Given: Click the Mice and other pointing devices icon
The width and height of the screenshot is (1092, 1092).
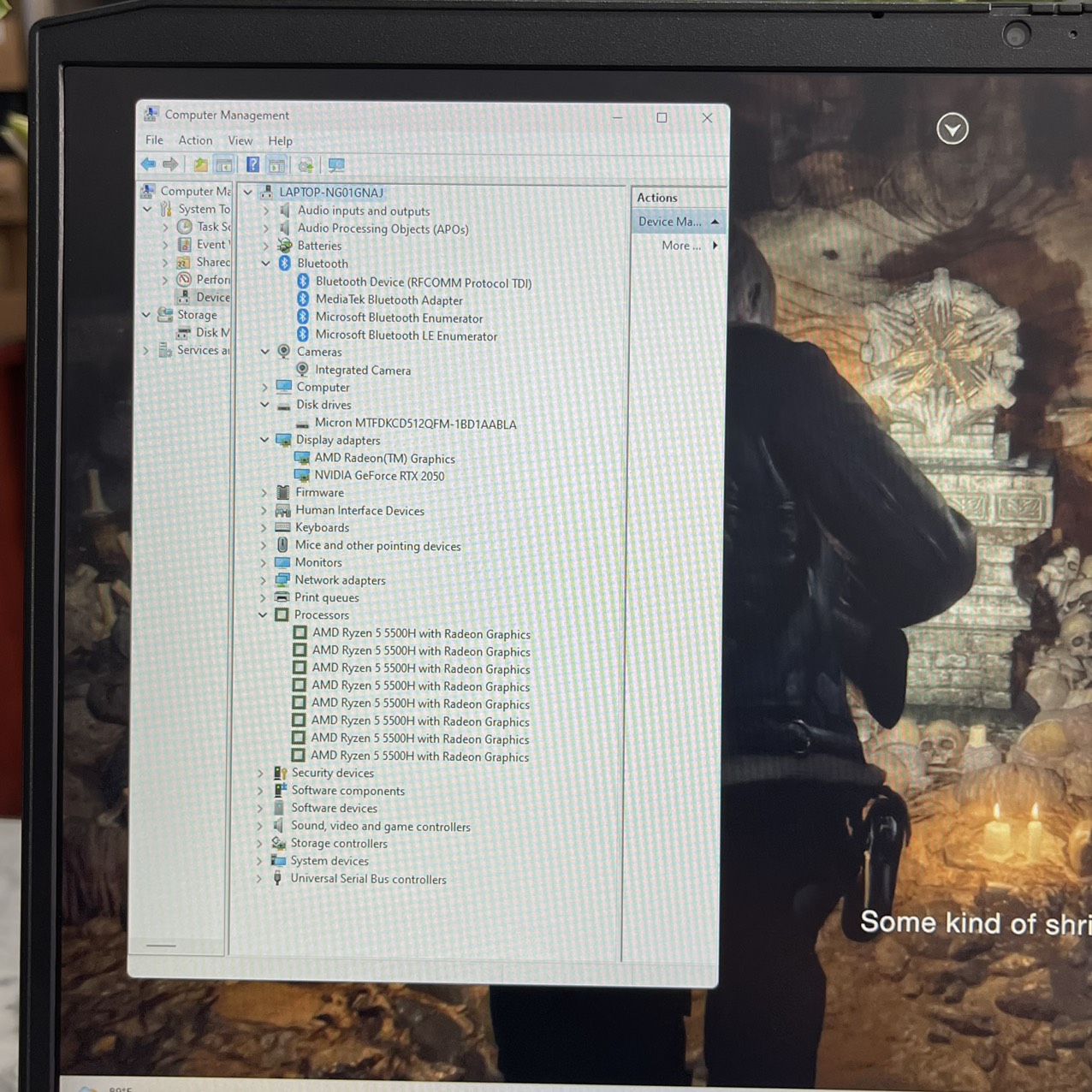Looking at the screenshot, I should (x=282, y=545).
